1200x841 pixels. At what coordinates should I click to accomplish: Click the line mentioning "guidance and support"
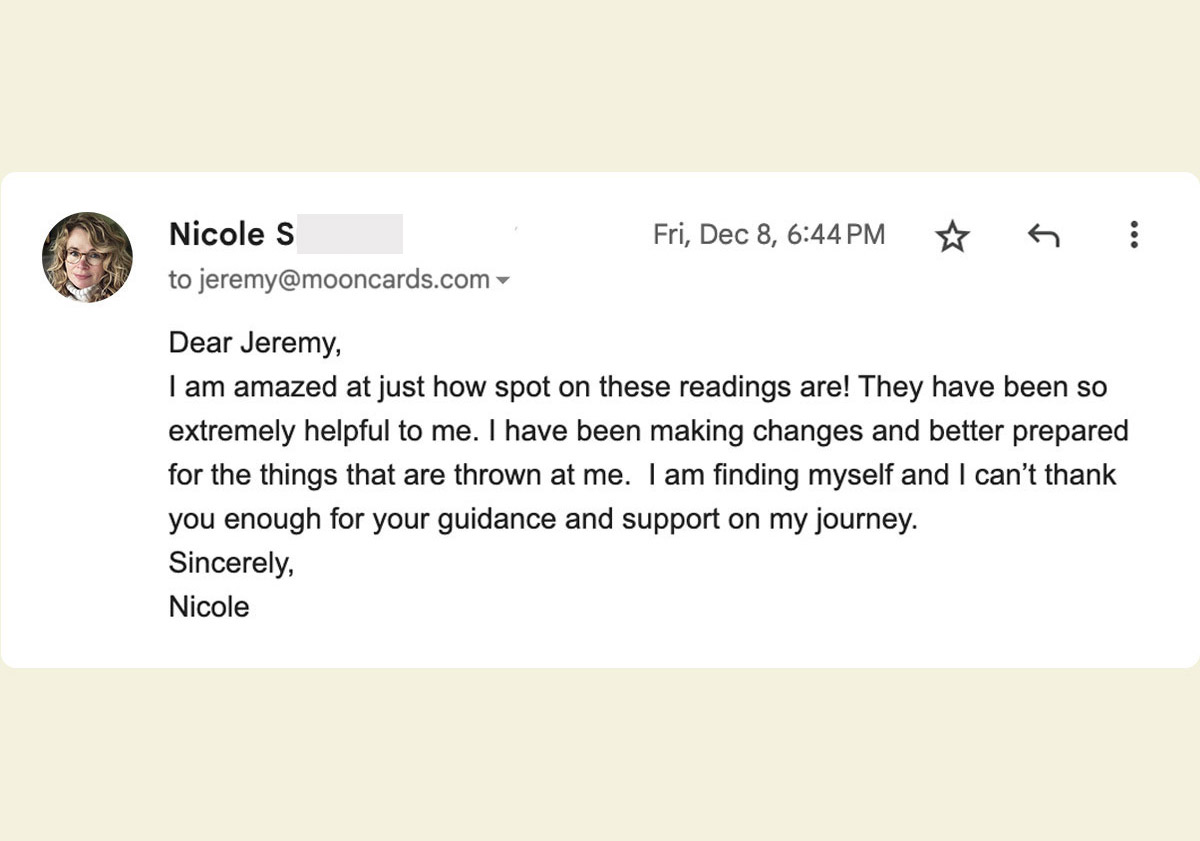(x=543, y=520)
